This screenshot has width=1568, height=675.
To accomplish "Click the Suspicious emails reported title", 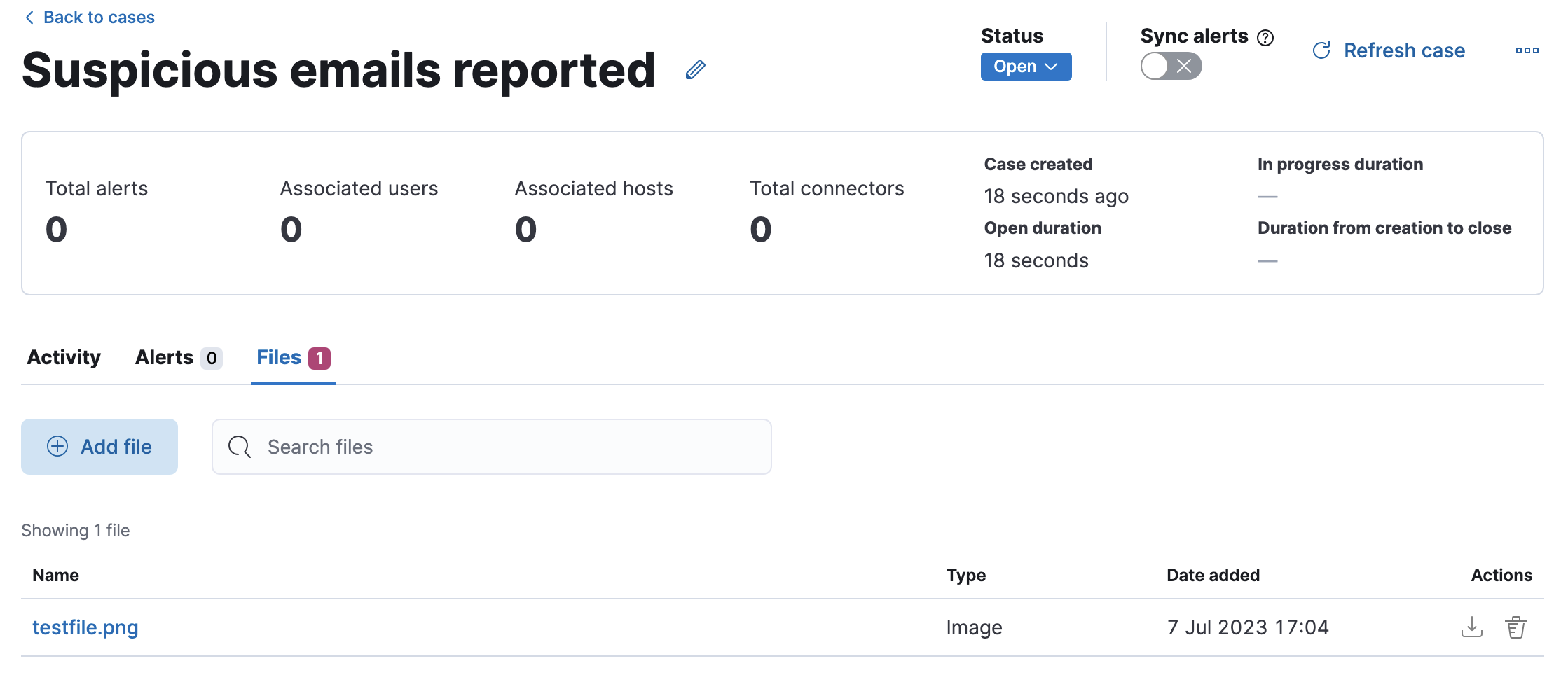I will 338,70.
